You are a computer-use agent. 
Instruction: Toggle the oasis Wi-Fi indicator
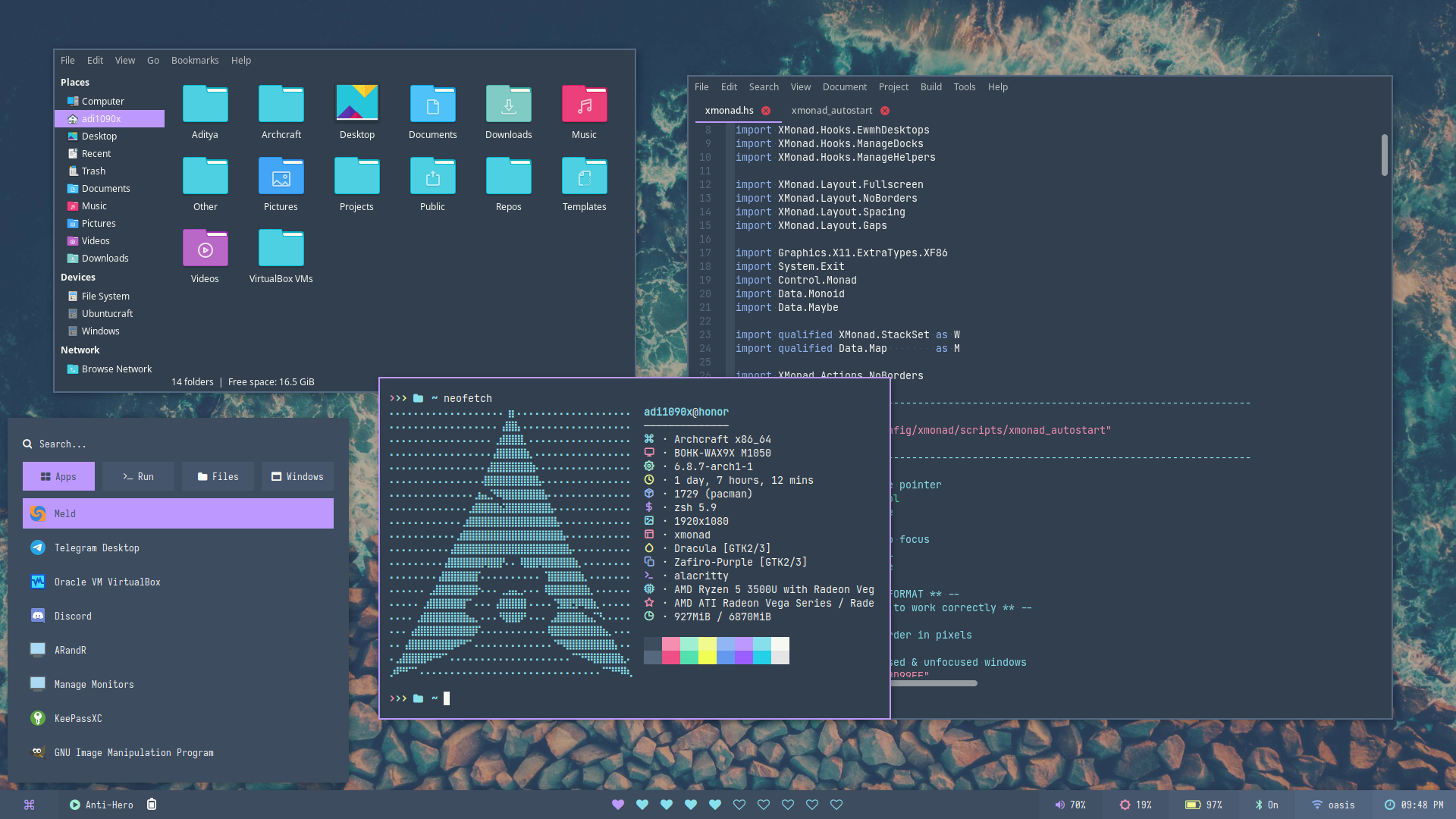click(x=1333, y=805)
